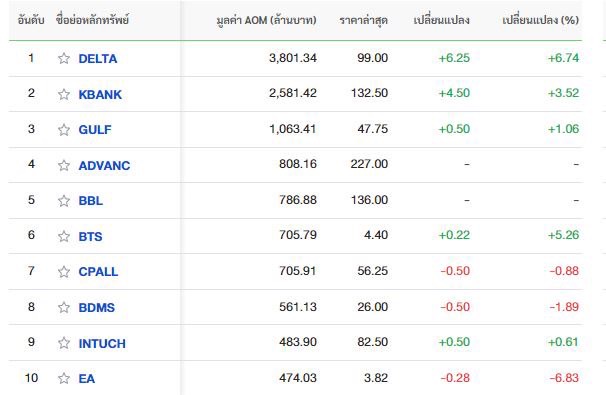Image resolution: width=606 pixels, height=395 pixels.
Task: Open the DELTA stock link
Action: [98, 59]
